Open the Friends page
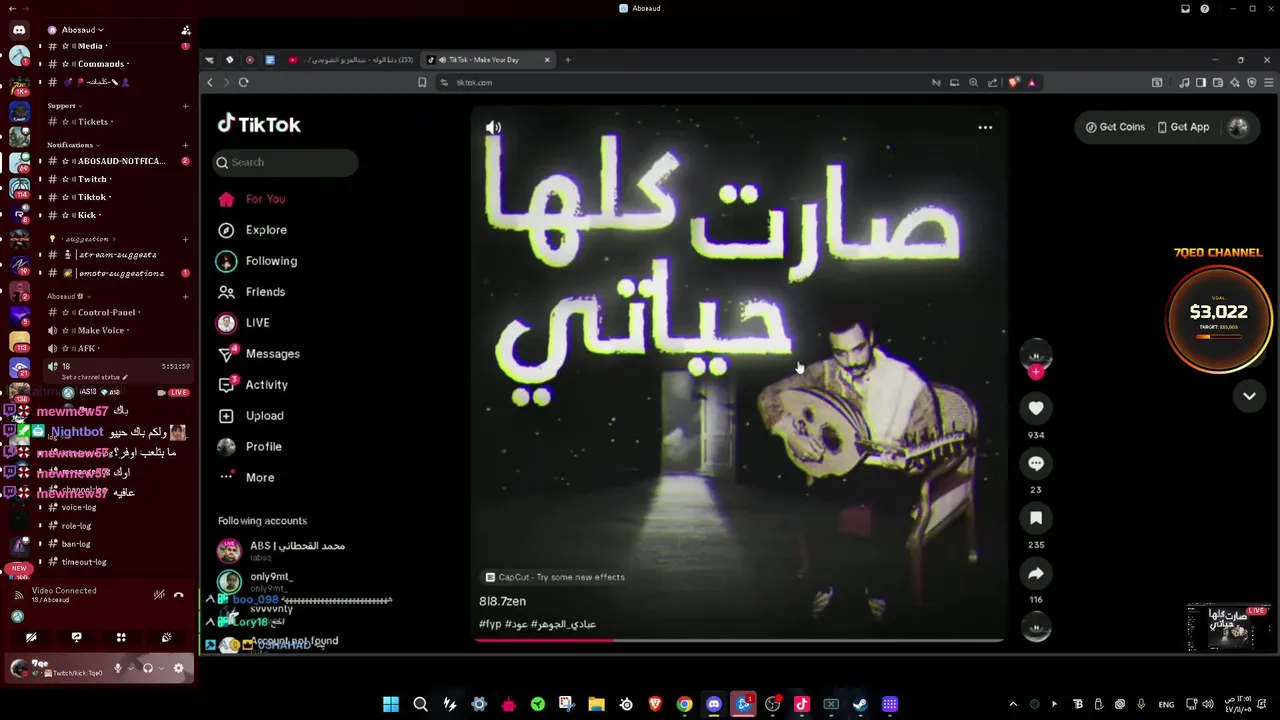The image size is (1280, 720). pyautogui.click(x=252, y=292)
